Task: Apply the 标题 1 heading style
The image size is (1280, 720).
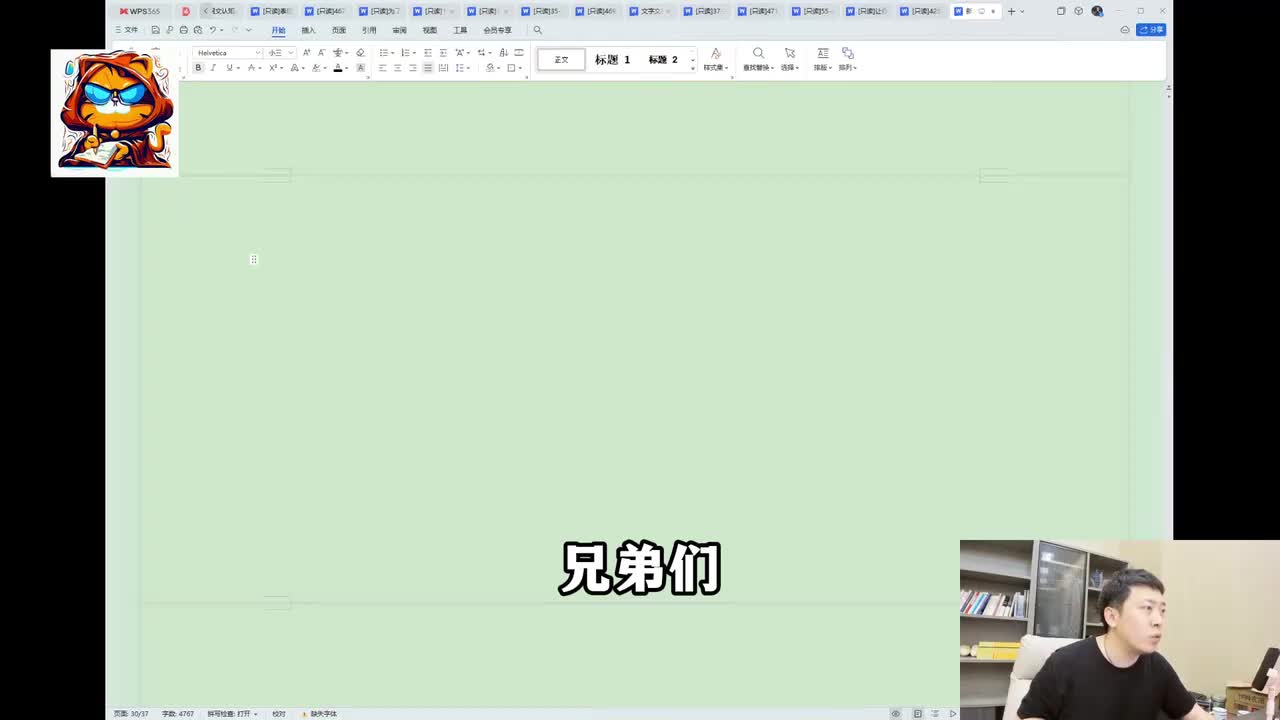Action: pos(612,60)
